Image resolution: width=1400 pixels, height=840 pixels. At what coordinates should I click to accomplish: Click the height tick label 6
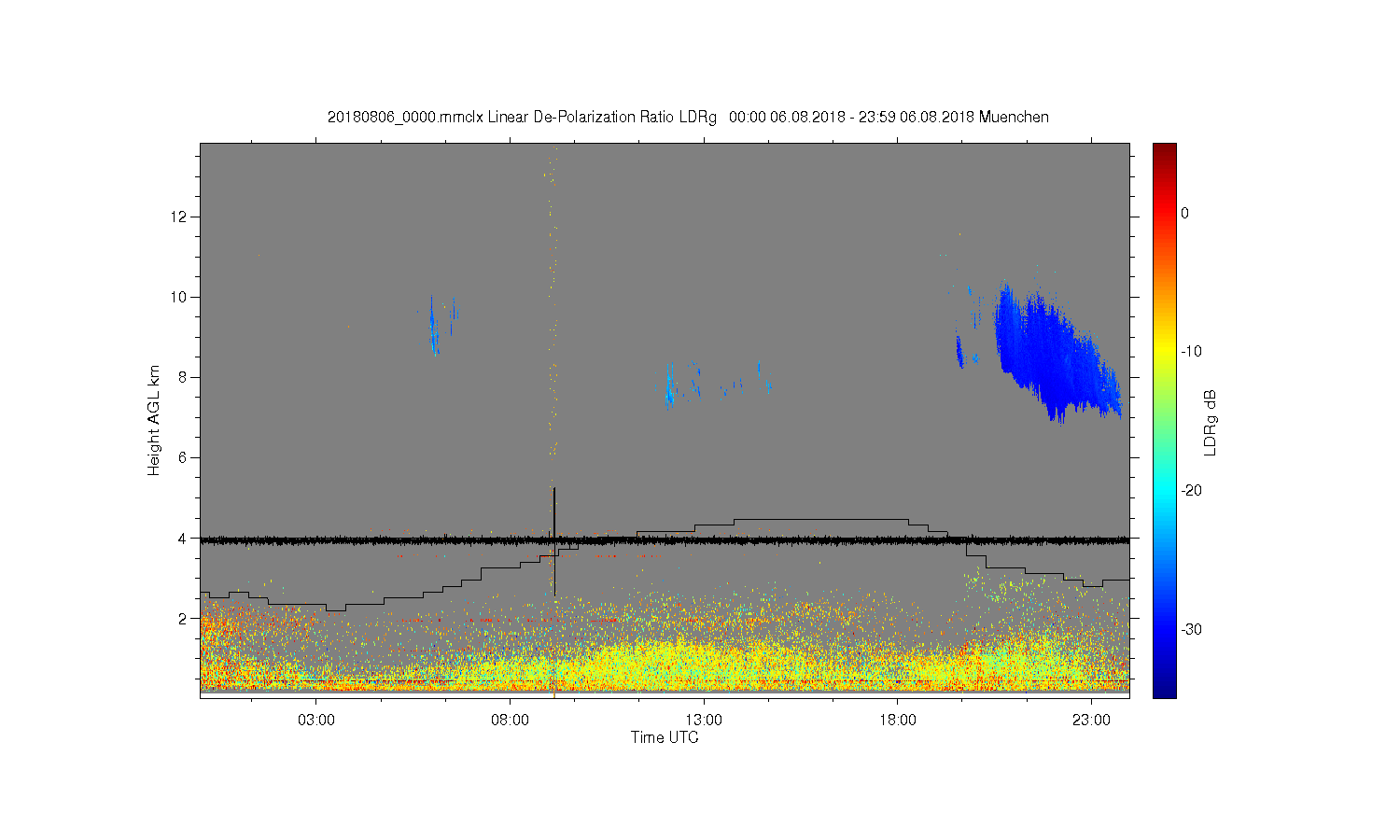pyautogui.click(x=184, y=457)
